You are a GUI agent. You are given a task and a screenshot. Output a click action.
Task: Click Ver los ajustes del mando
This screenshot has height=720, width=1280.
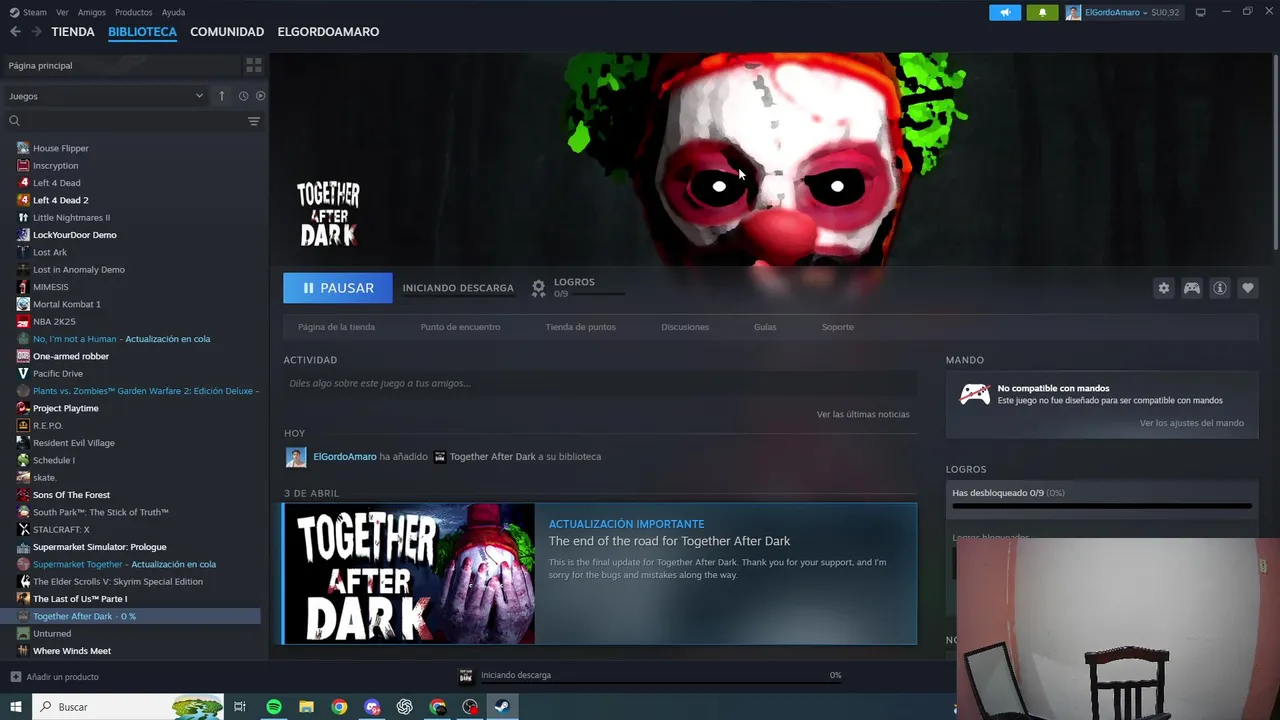(x=1192, y=423)
